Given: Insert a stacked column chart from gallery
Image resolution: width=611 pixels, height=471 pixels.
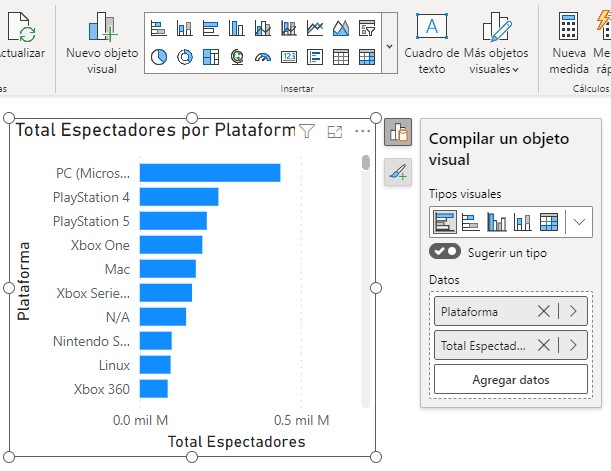Looking at the screenshot, I should tap(184, 28).
